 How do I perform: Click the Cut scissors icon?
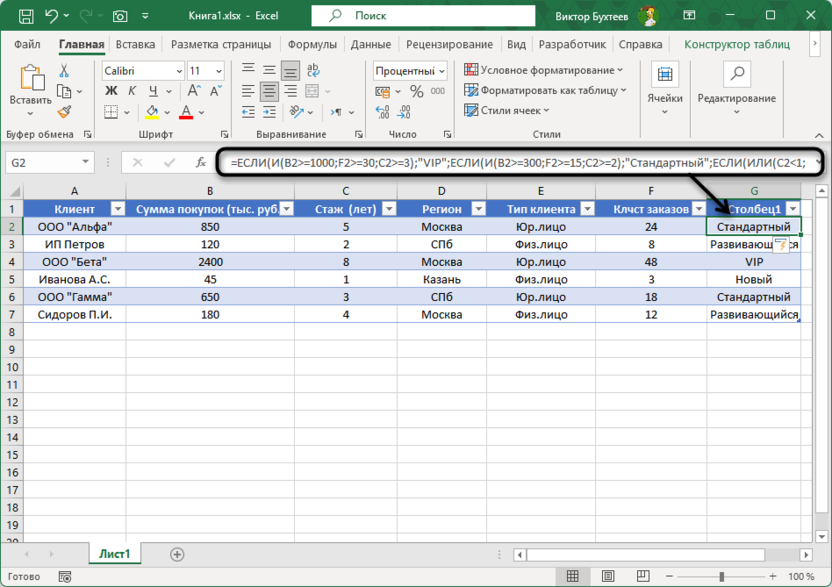coord(65,71)
